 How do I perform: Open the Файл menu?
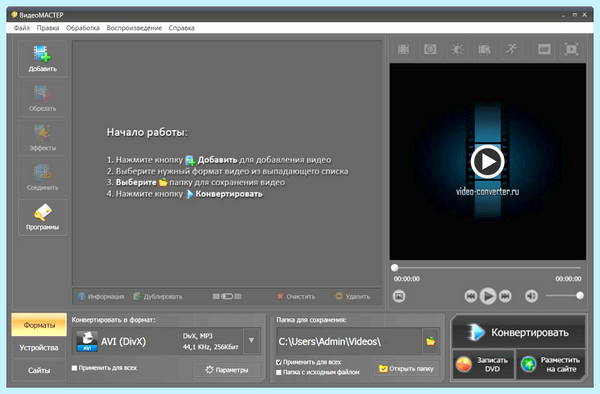click(x=22, y=28)
